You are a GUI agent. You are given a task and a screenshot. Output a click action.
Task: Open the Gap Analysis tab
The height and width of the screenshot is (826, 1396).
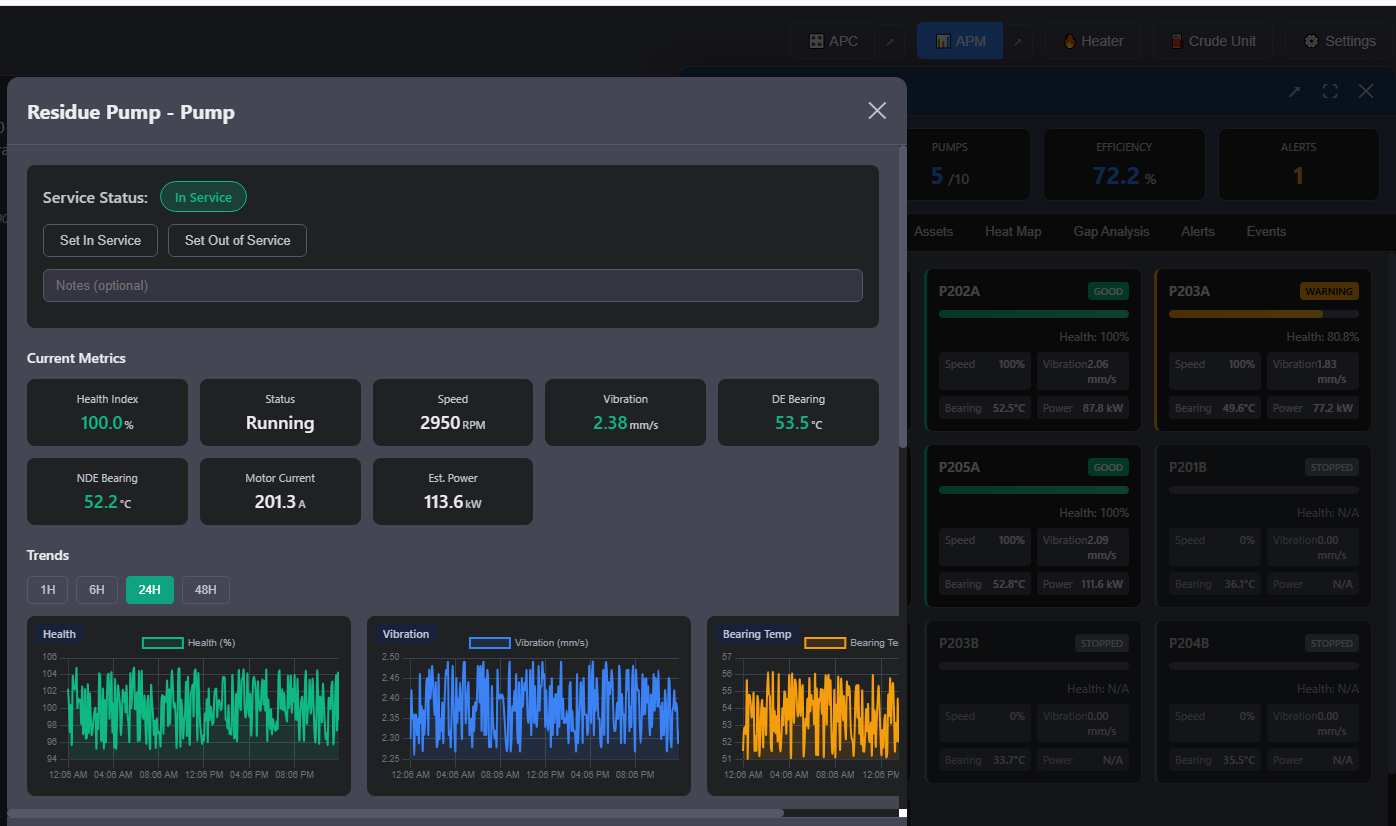[x=1111, y=231]
